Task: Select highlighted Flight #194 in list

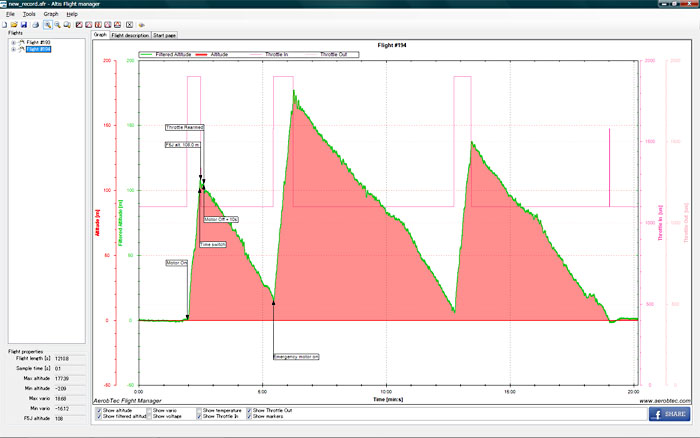Action: click(x=38, y=49)
